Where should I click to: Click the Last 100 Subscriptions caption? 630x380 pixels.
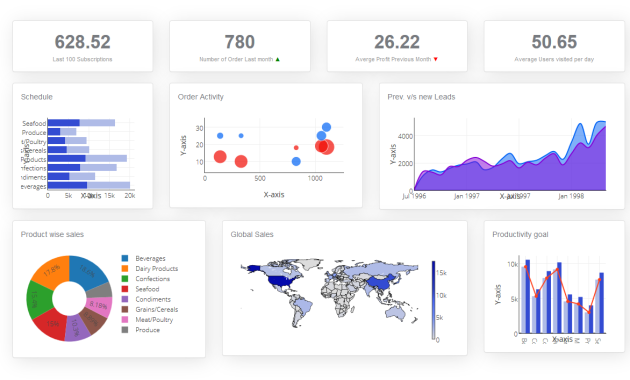(82, 59)
